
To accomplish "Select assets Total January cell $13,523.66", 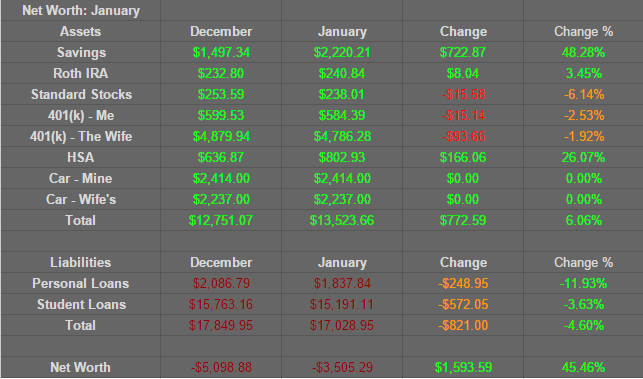I will (342, 220).
